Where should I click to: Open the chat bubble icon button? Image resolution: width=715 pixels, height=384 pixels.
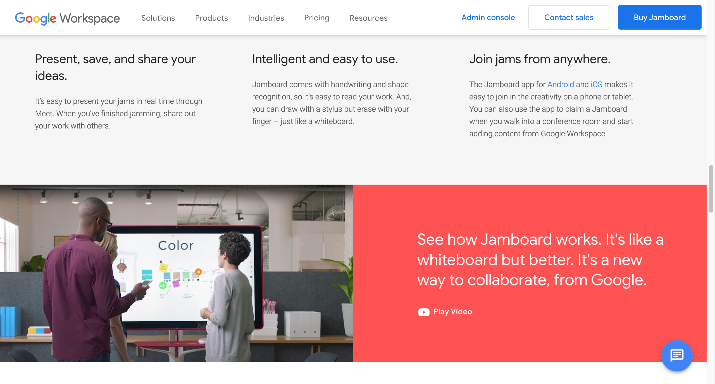click(x=677, y=355)
